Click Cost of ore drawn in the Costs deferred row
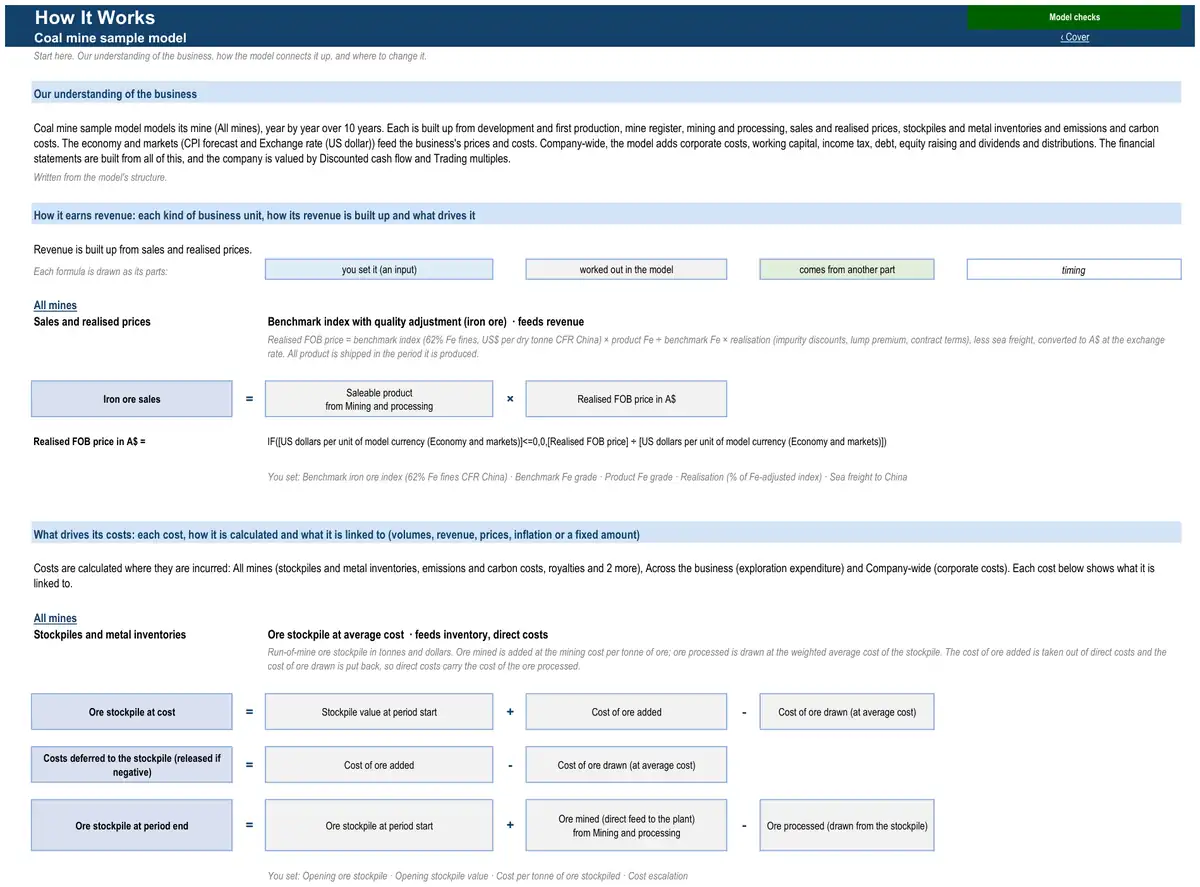The height and width of the screenshot is (887, 1200). coord(626,765)
